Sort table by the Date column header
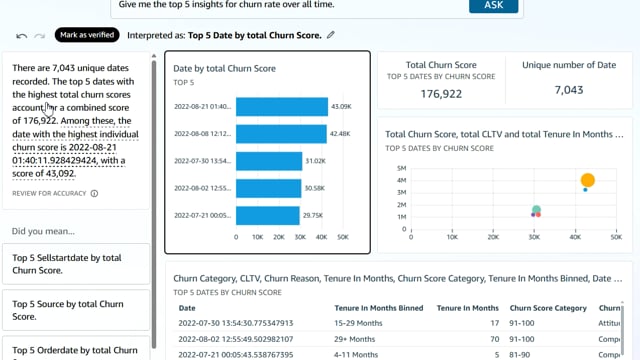Image resolution: width=640 pixels, height=360 pixels. (187, 308)
